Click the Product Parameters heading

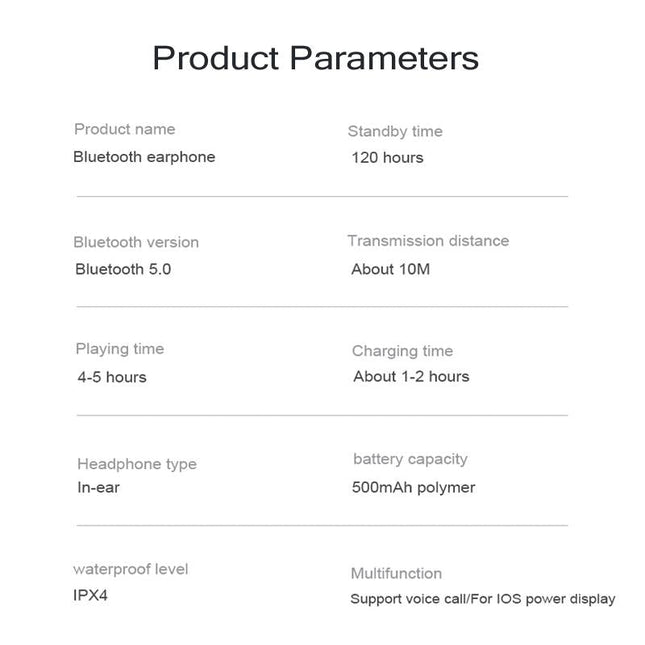[x=315, y=58]
